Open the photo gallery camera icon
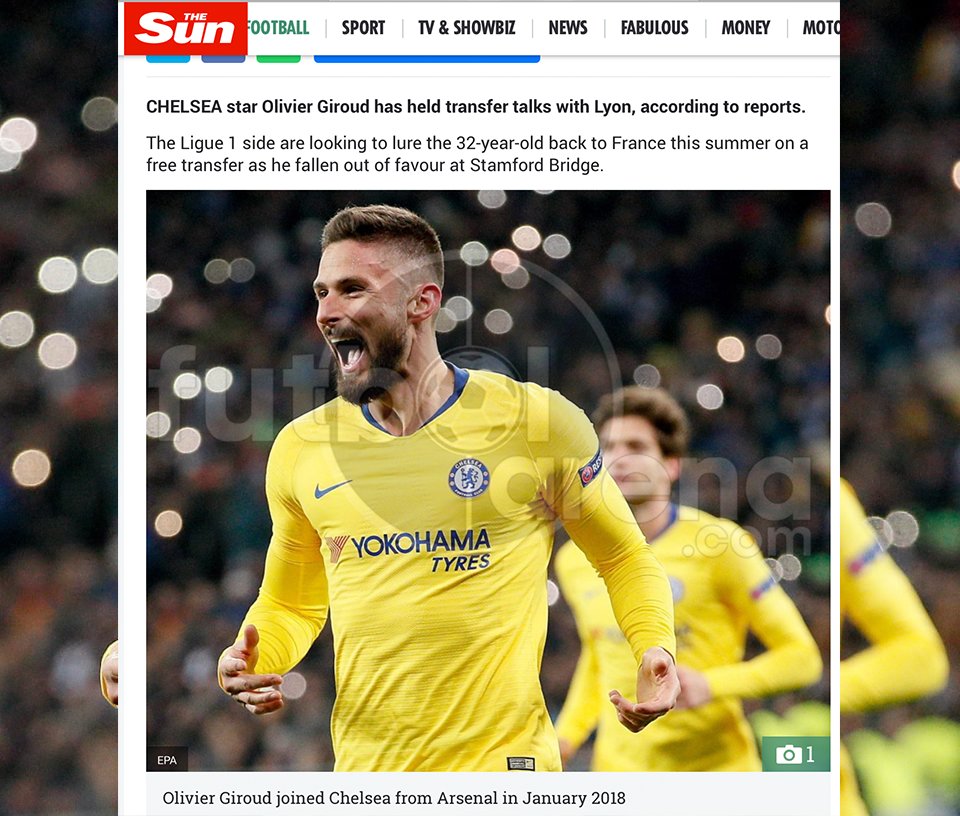Image resolution: width=960 pixels, height=816 pixels. coord(789,754)
